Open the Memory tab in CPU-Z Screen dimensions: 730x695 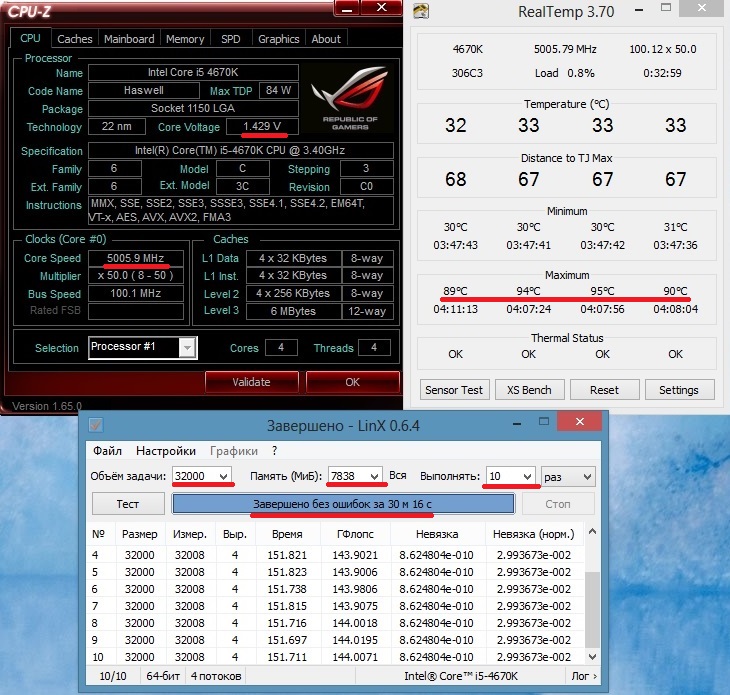point(185,39)
